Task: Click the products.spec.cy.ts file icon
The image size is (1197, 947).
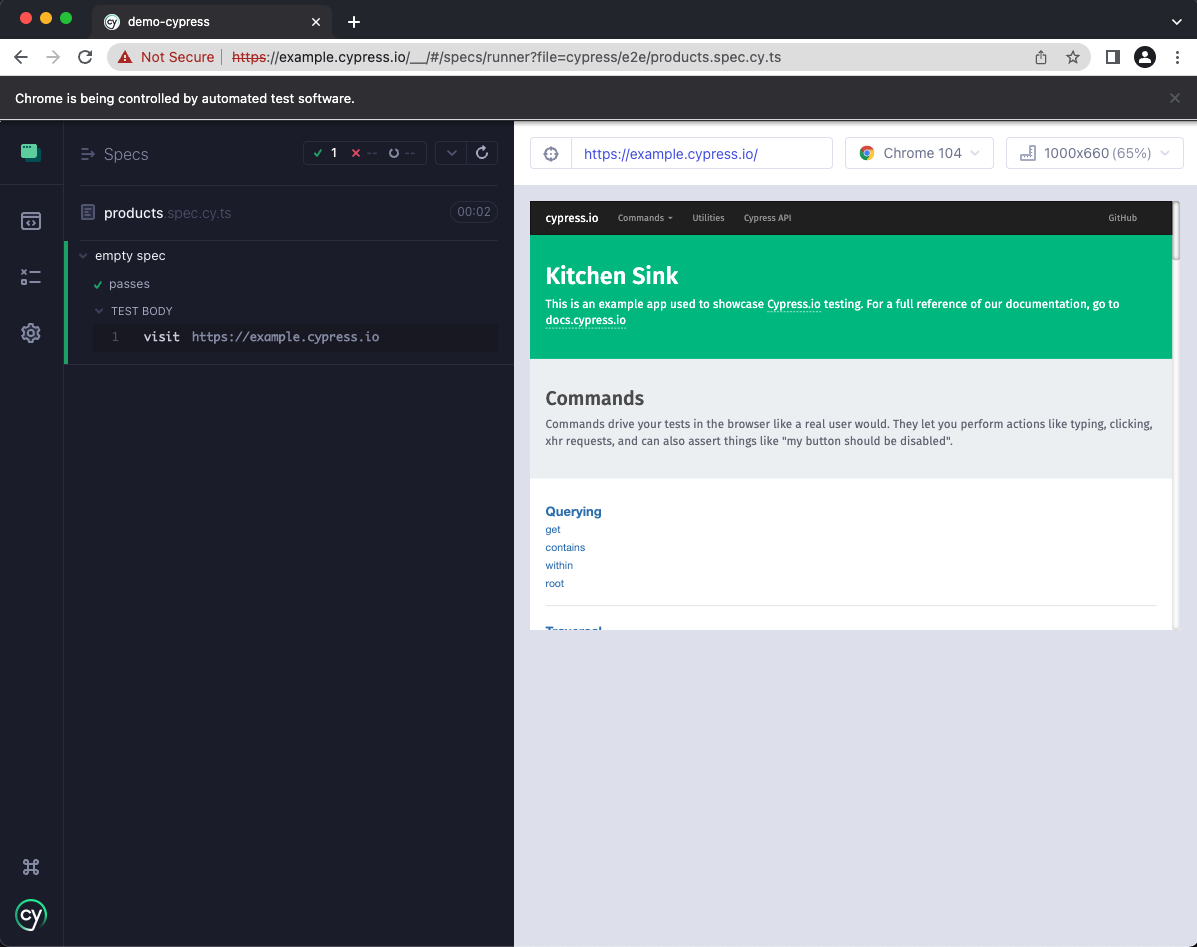Action: click(88, 212)
